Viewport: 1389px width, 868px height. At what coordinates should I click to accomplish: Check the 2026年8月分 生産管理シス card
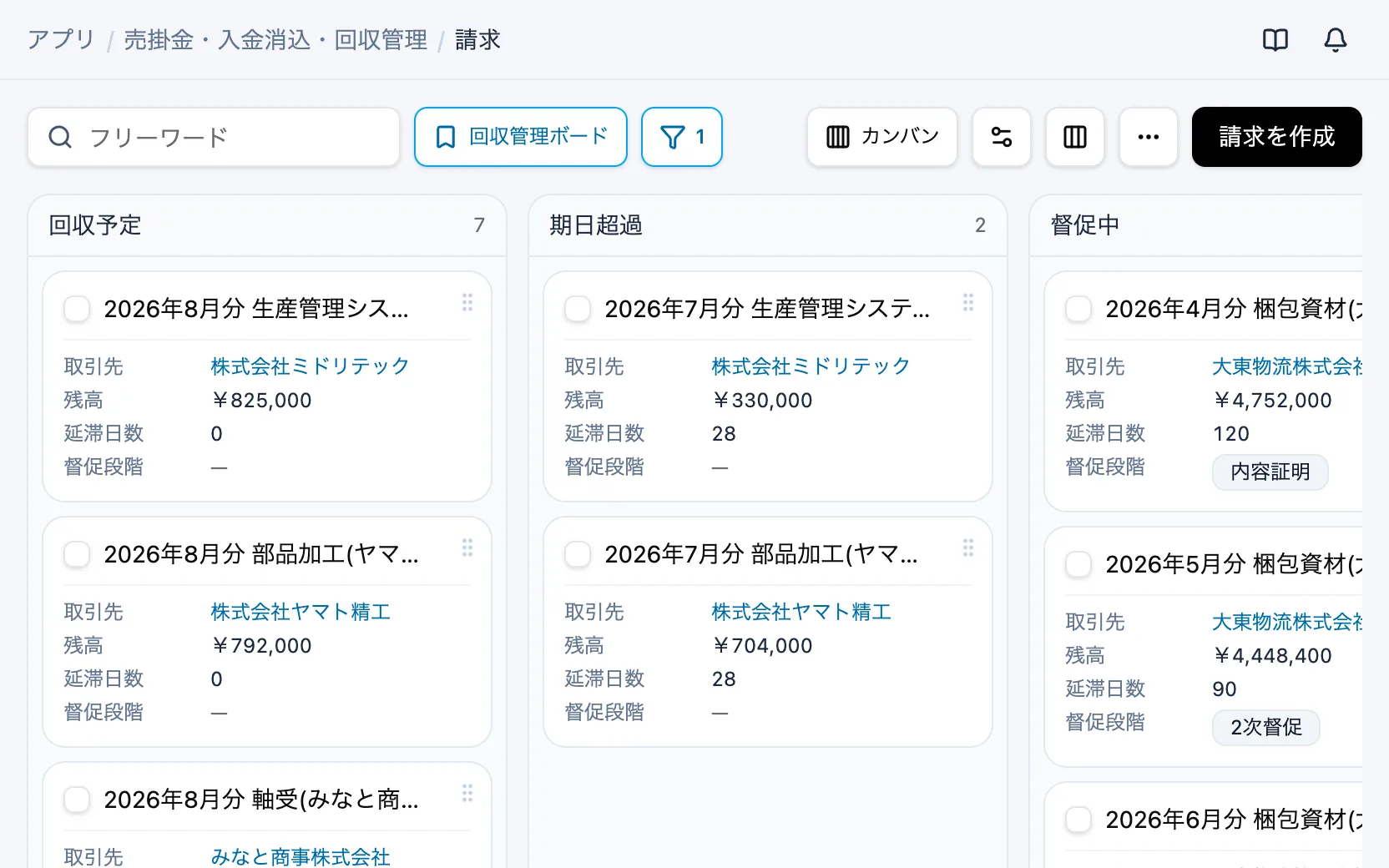point(77,309)
